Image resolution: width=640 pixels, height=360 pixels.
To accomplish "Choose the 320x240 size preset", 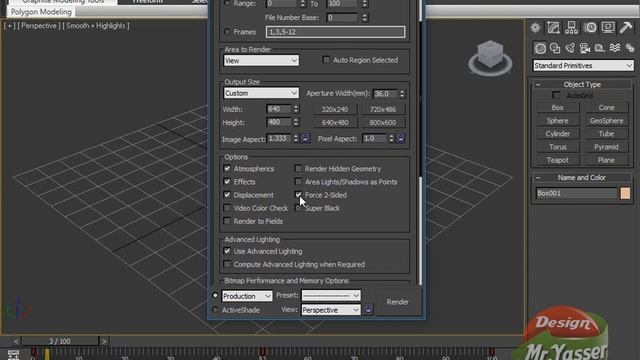I will click(x=335, y=109).
